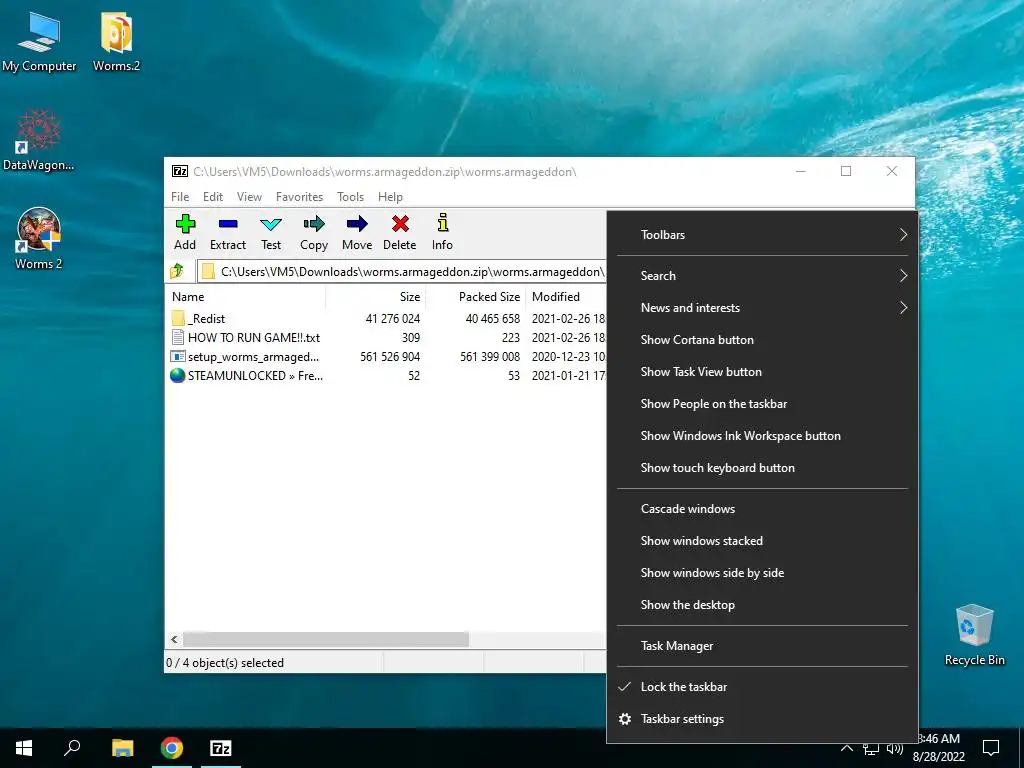Expand the Search submenu

[x=762, y=276]
